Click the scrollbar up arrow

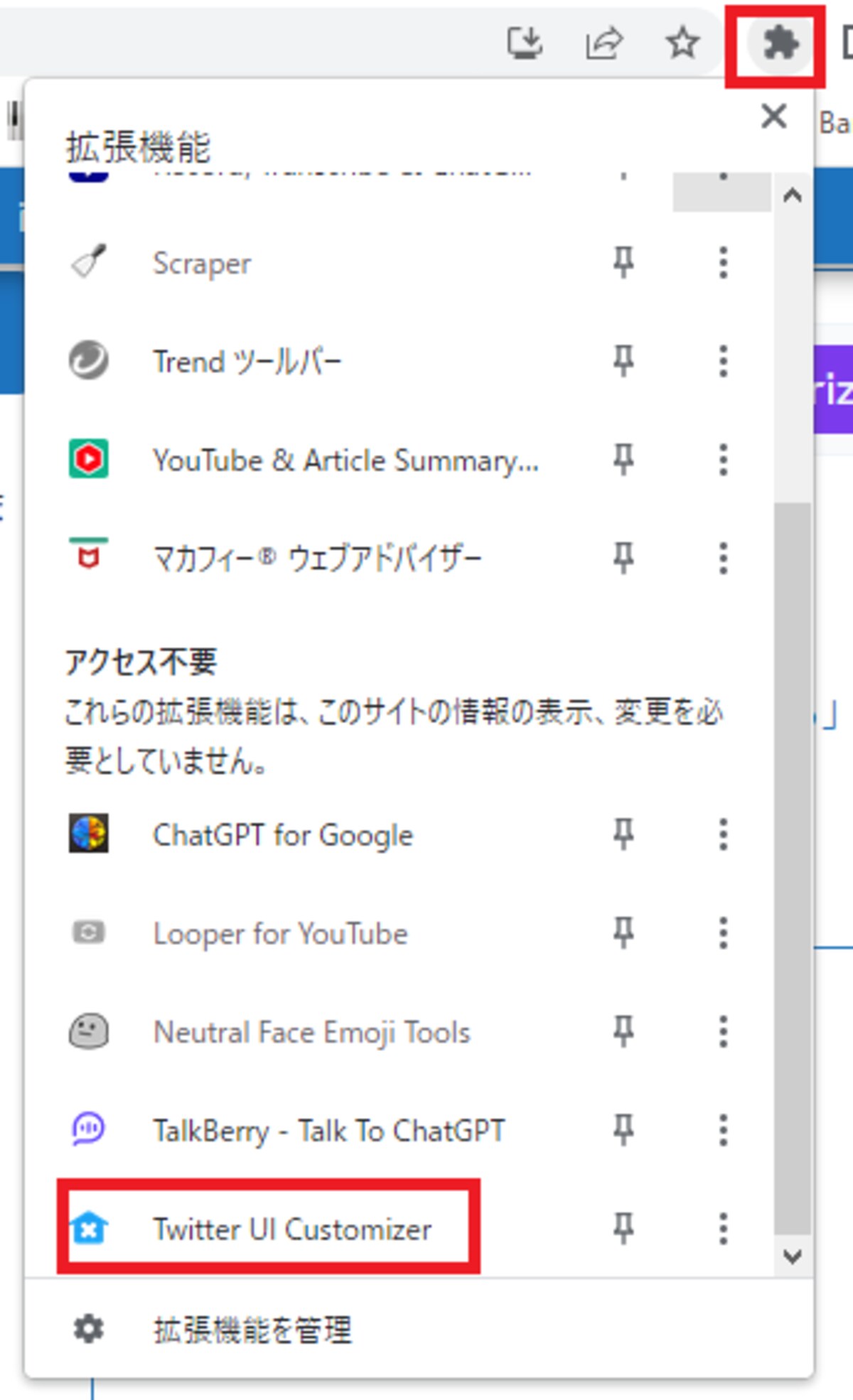tap(793, 195)
